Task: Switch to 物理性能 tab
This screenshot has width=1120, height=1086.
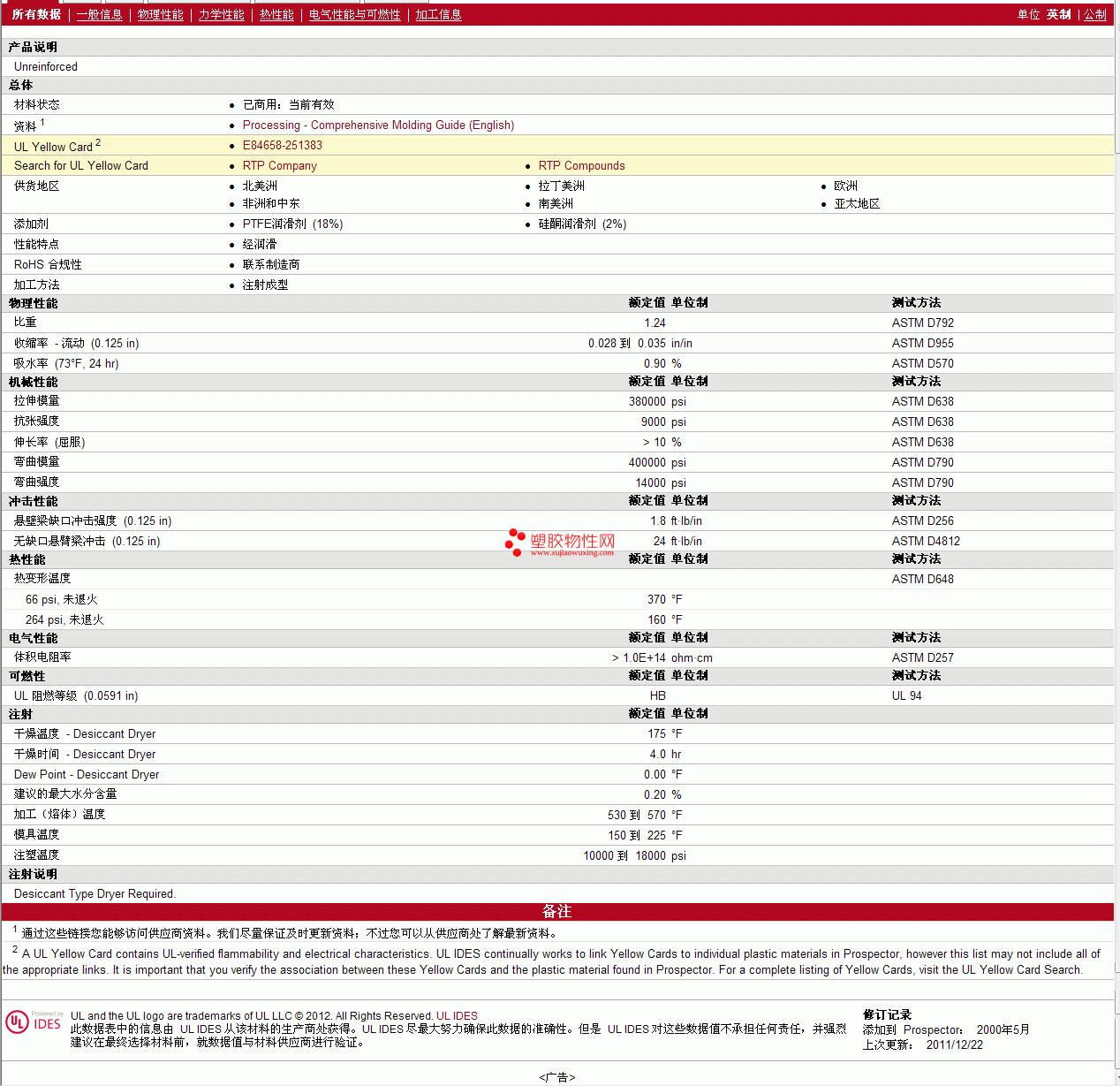Action: click(x=161, y=15)
